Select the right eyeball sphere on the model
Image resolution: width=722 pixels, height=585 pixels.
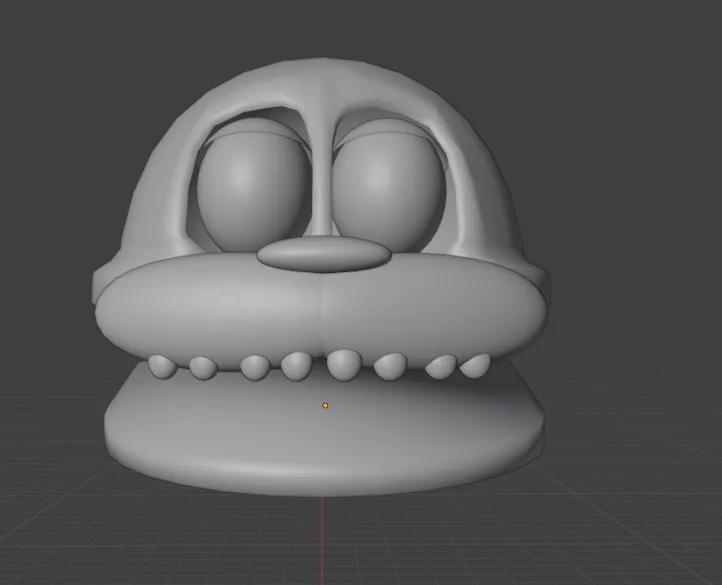(388, 191)
